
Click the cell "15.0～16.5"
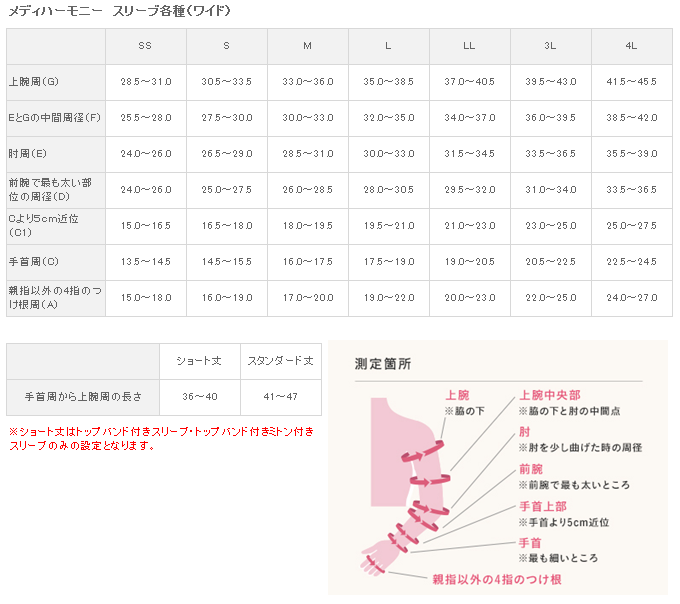[x=146, y=225]
